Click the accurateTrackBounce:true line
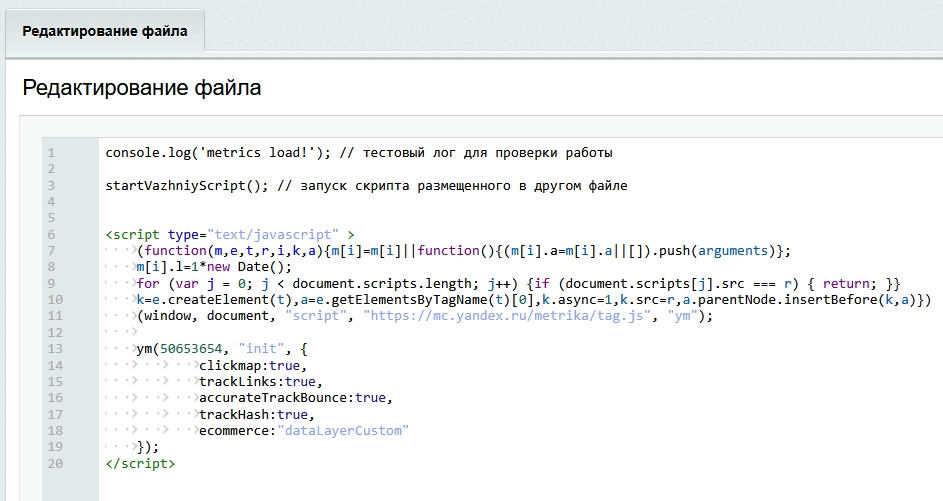This screenshot has height=501, width=943. tap(296, 398)
